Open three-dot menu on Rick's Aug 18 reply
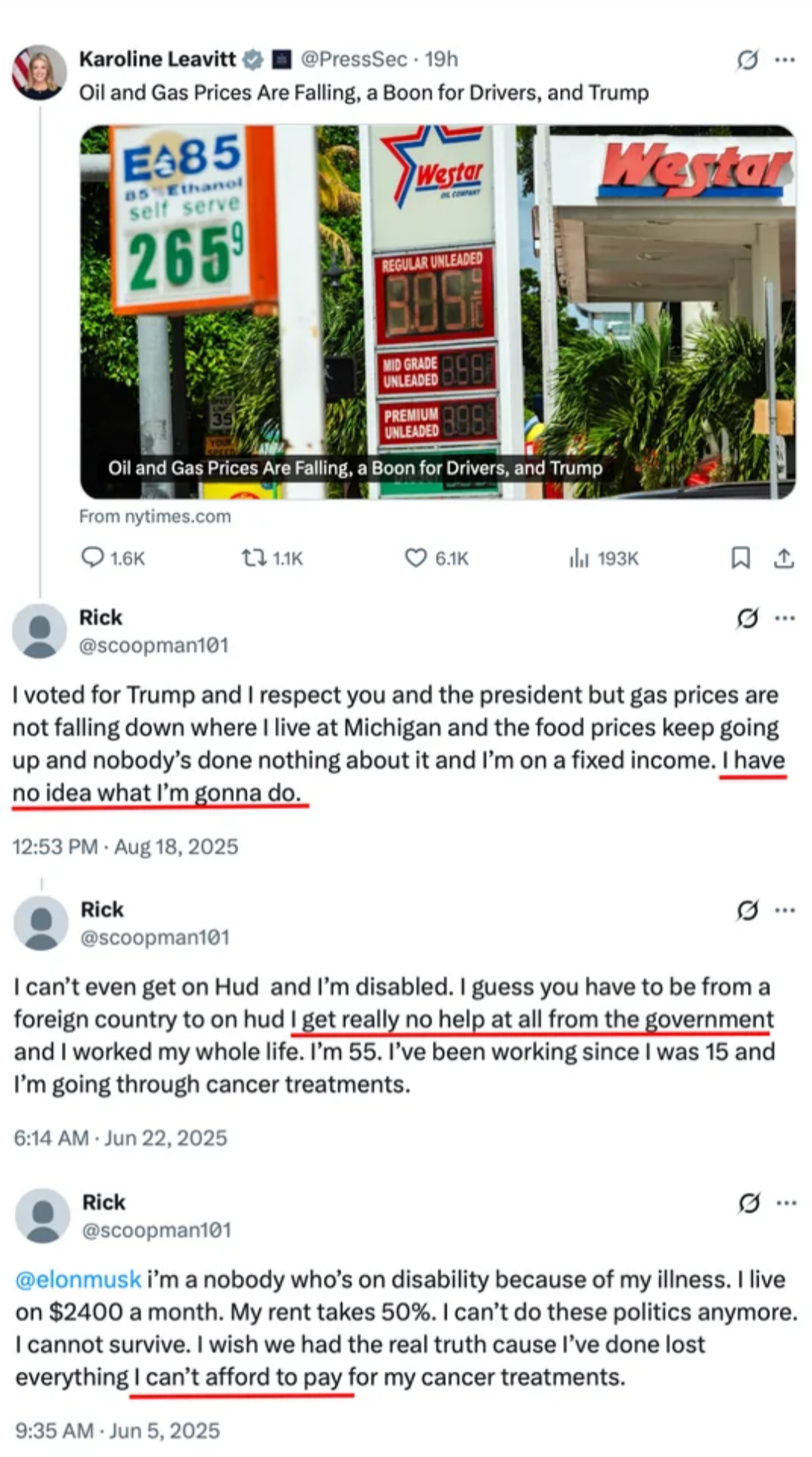Screen dimensions: 812x1457 point(784,618)
